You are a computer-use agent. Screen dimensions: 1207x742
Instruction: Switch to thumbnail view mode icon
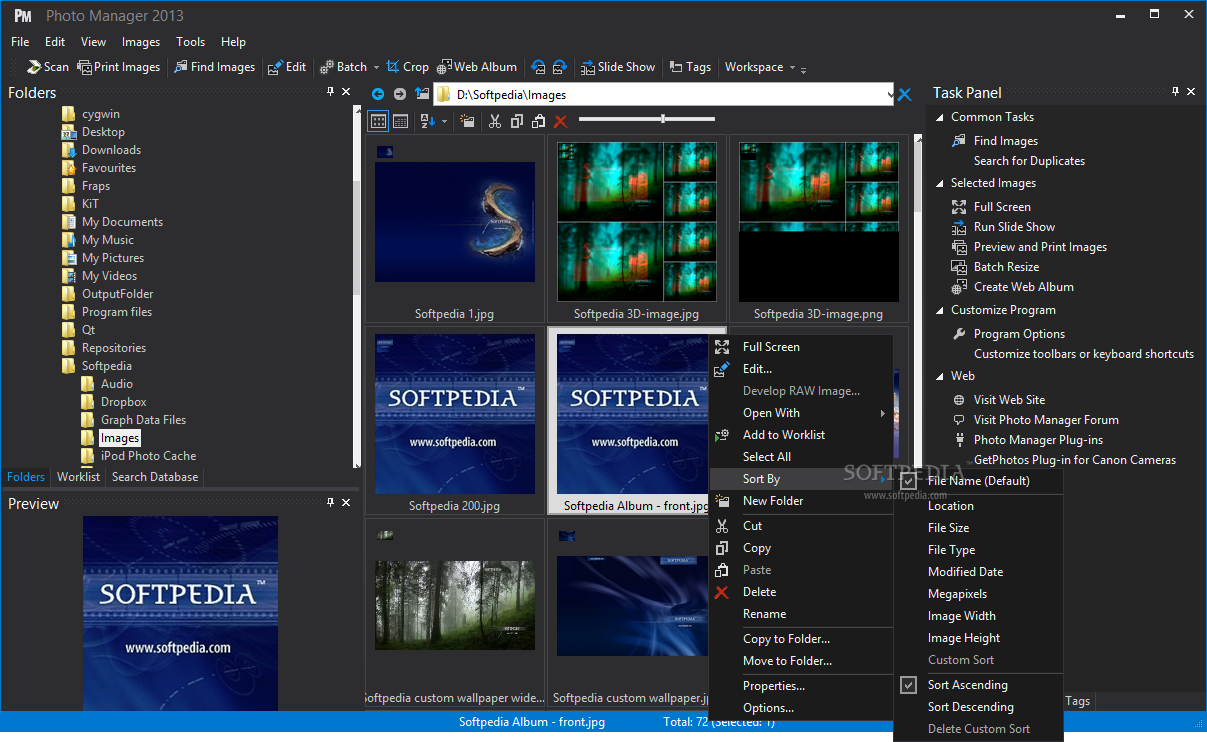[x=379, y=121]
